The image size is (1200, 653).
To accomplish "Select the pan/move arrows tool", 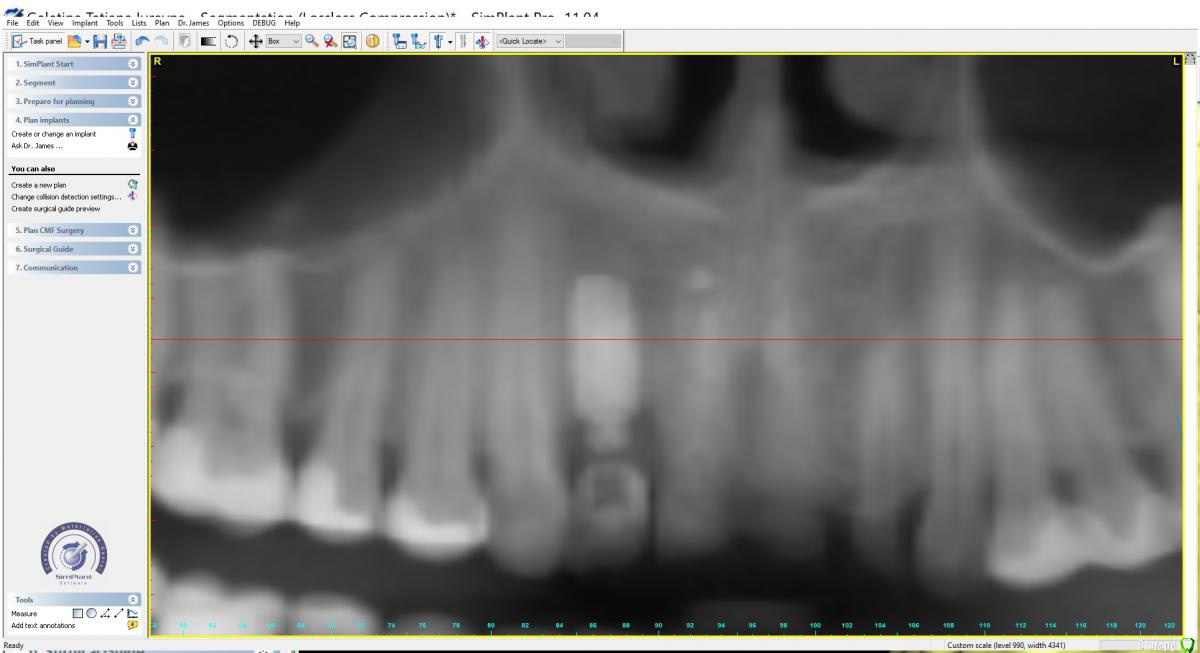I will point(257,41).
